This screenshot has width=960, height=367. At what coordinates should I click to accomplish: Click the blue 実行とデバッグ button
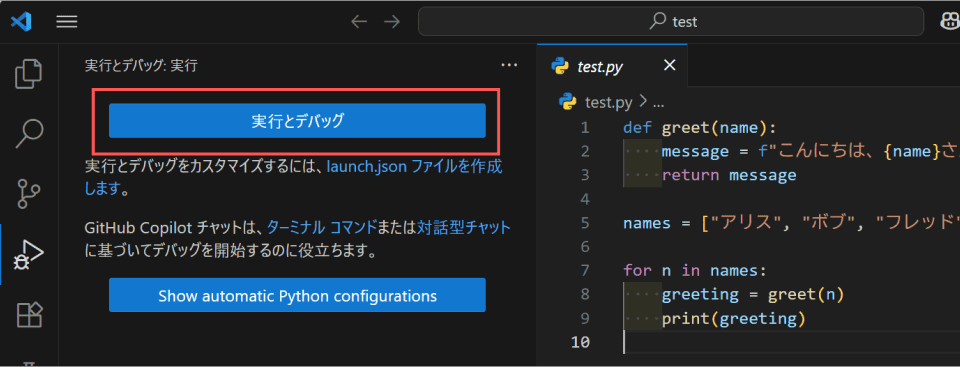click(297, 121)
